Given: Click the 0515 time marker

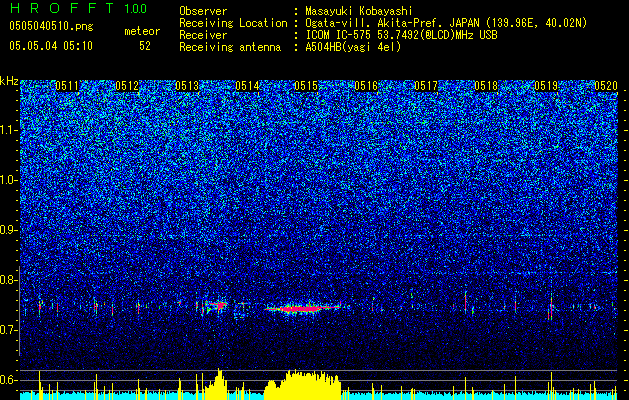Looking at the screenshot, I should pyautogui.click(x=306, y=86).
